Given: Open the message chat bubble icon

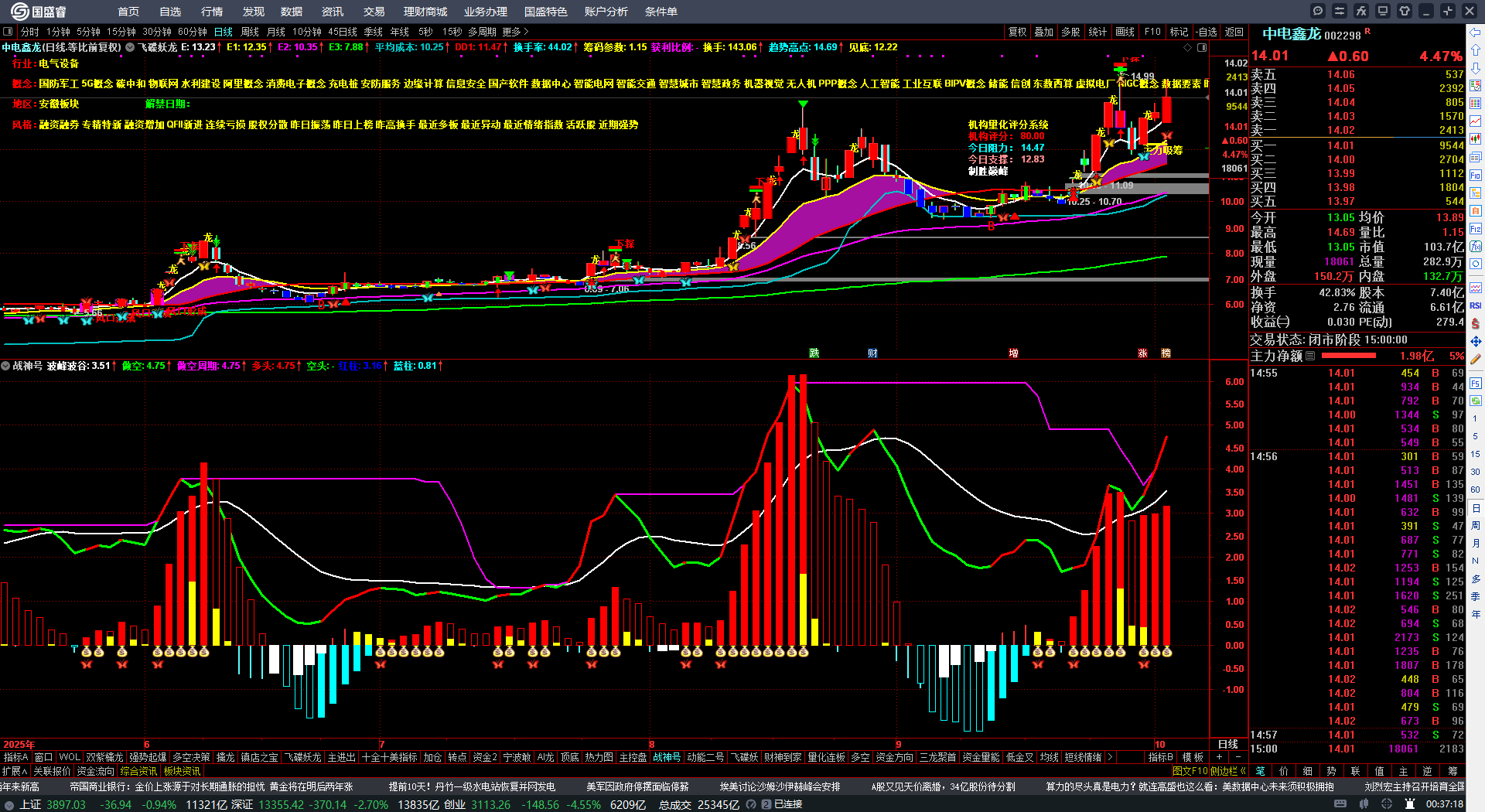Looking at the screenshot, I should pyautogui.click(x=1318, y=11).
